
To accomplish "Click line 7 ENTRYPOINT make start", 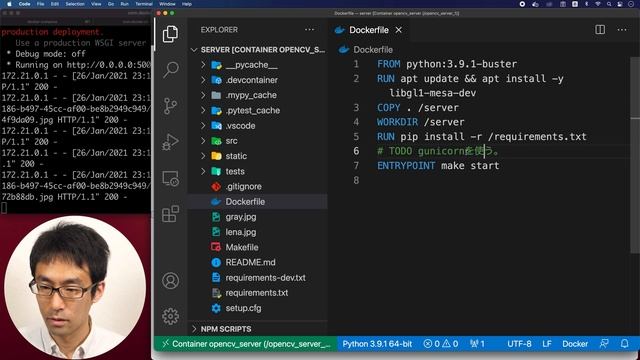I will [x=438, y=166].
